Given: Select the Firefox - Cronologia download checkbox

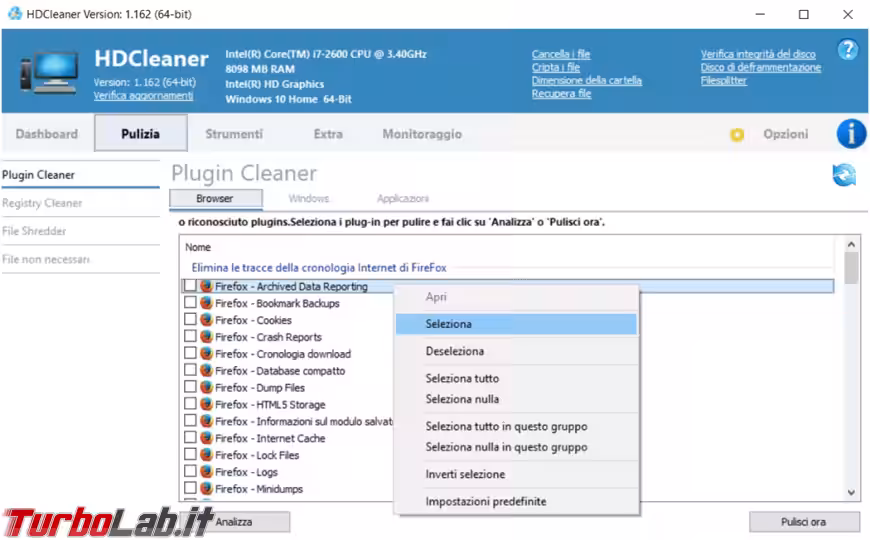Looking at the screenshot, I should [190, 352].
